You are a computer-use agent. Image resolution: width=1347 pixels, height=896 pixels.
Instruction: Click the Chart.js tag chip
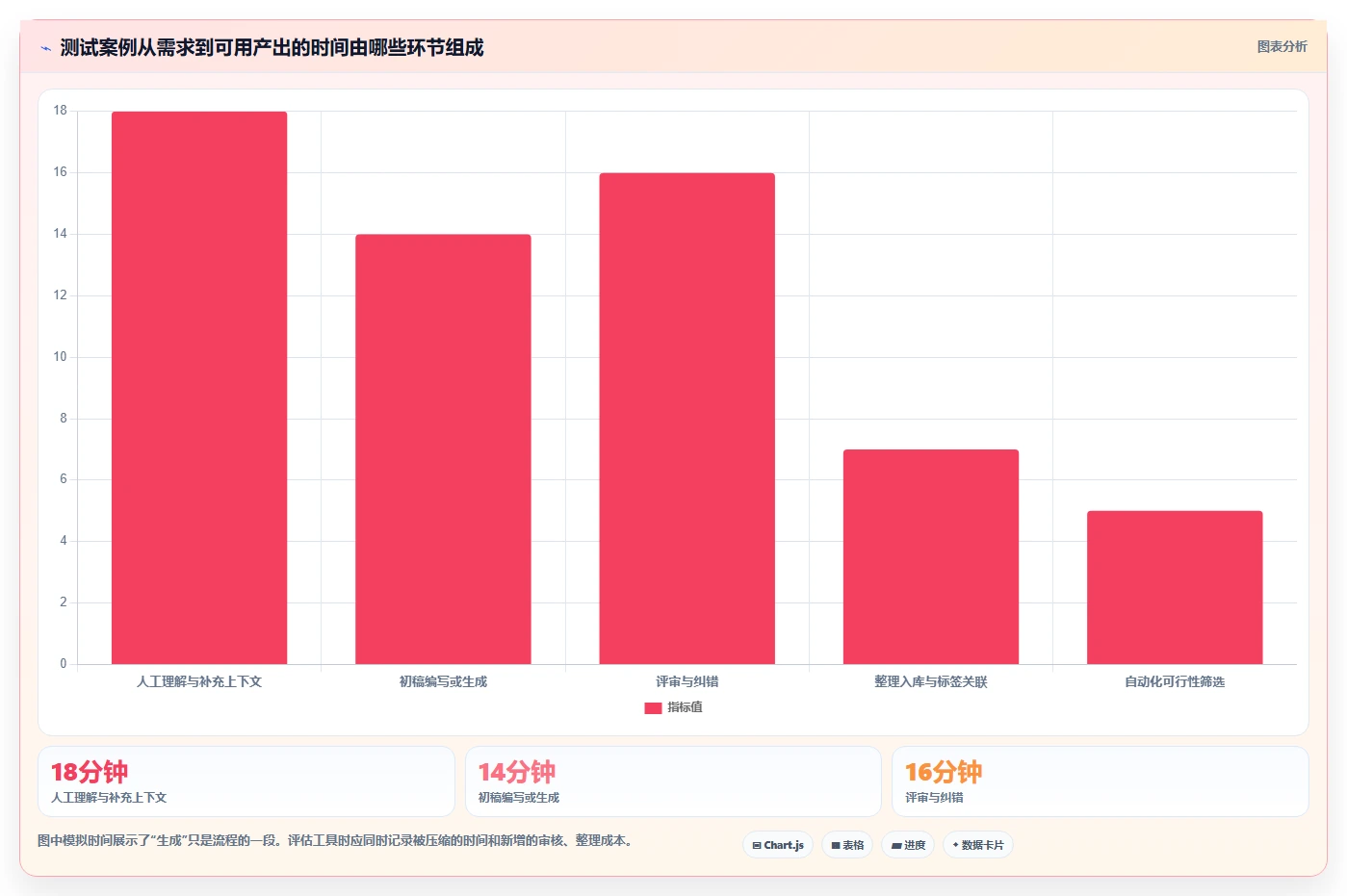778,845
